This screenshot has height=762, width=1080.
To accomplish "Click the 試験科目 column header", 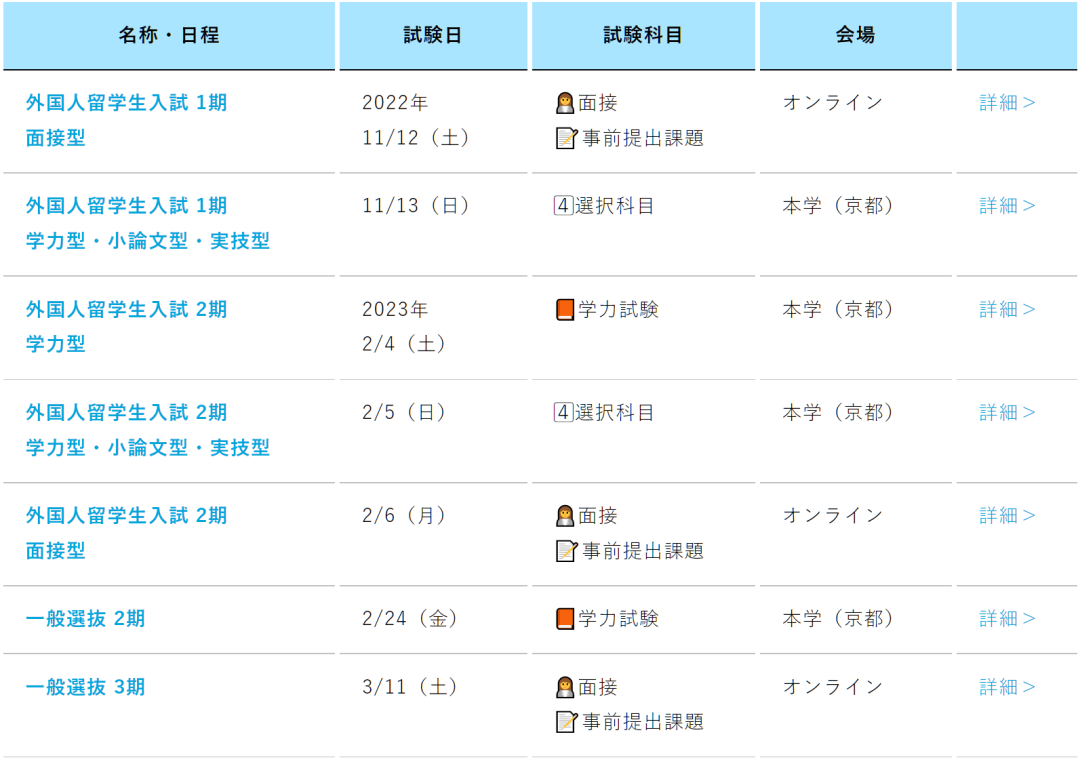I will coord(643,35).
